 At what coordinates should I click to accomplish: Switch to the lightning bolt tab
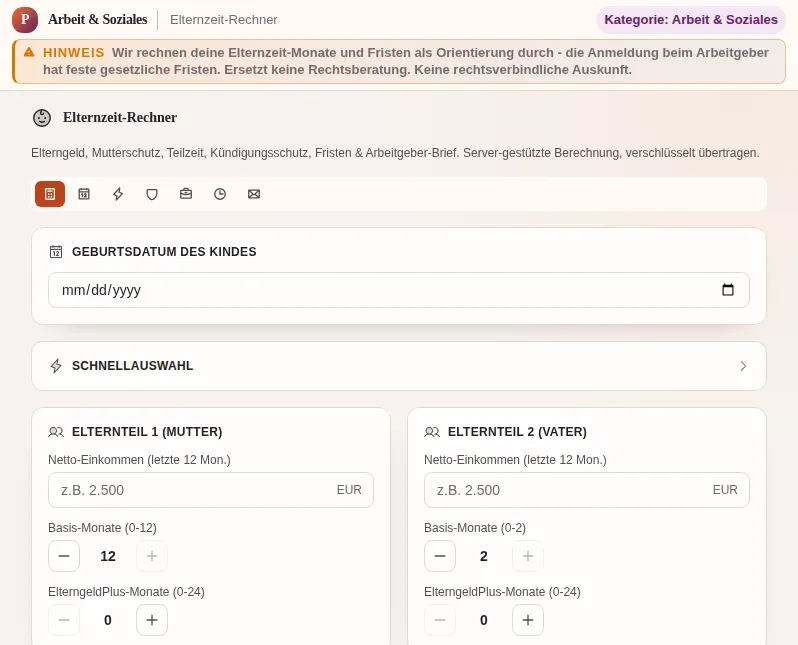click(x=118, y=194)
